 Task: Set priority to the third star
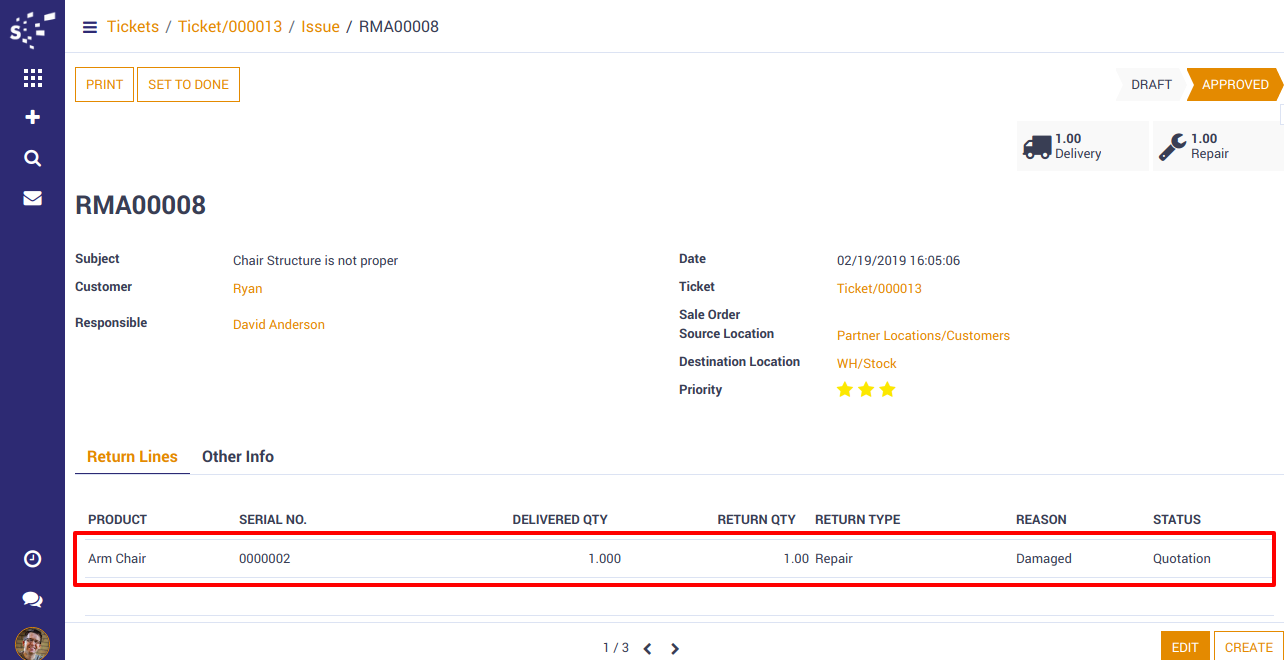(887, 390)
